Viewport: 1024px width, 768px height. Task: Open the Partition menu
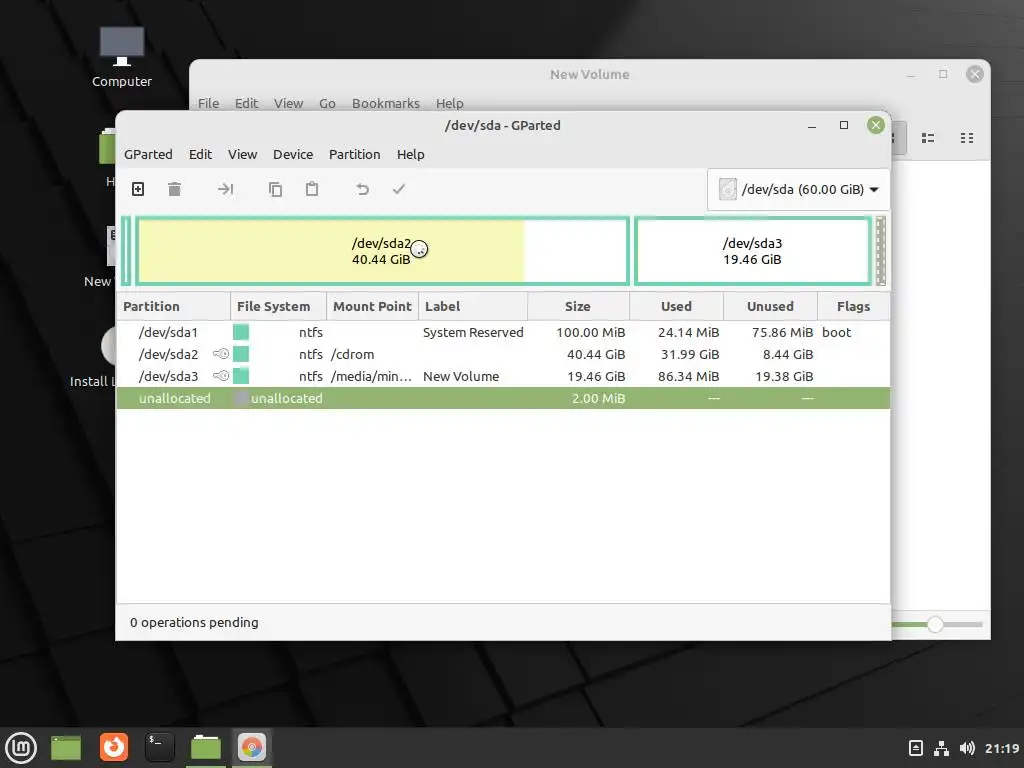(x=355, y=155)
